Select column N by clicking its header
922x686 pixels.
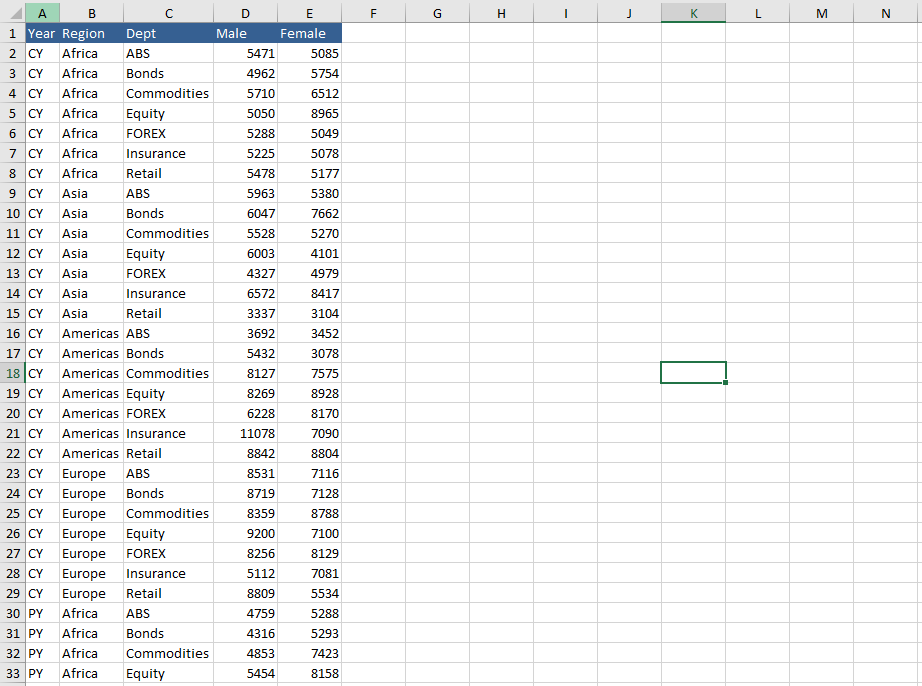coord(885,13)
